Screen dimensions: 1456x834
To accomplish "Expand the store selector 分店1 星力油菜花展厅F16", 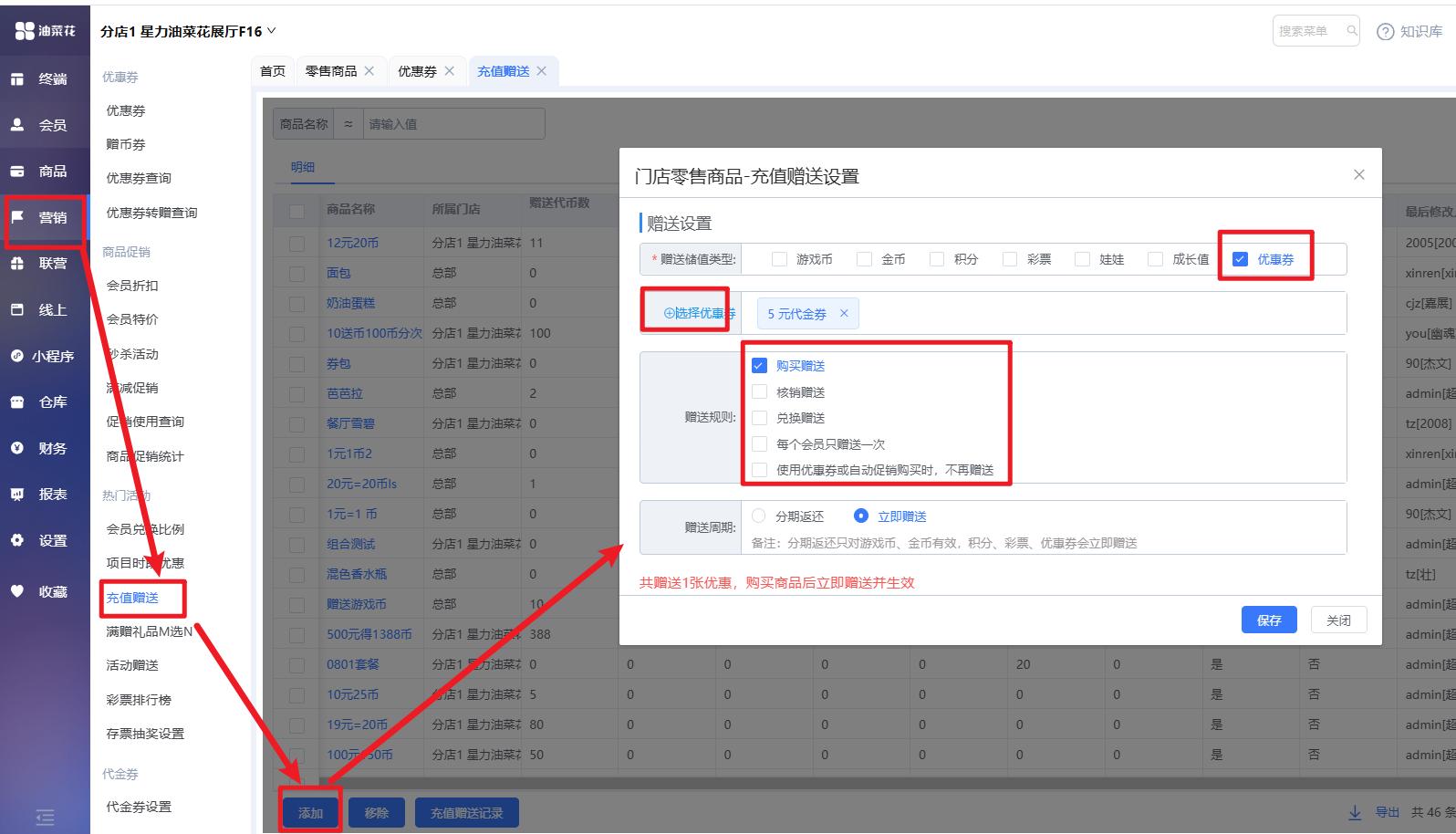I will [188, 31].
